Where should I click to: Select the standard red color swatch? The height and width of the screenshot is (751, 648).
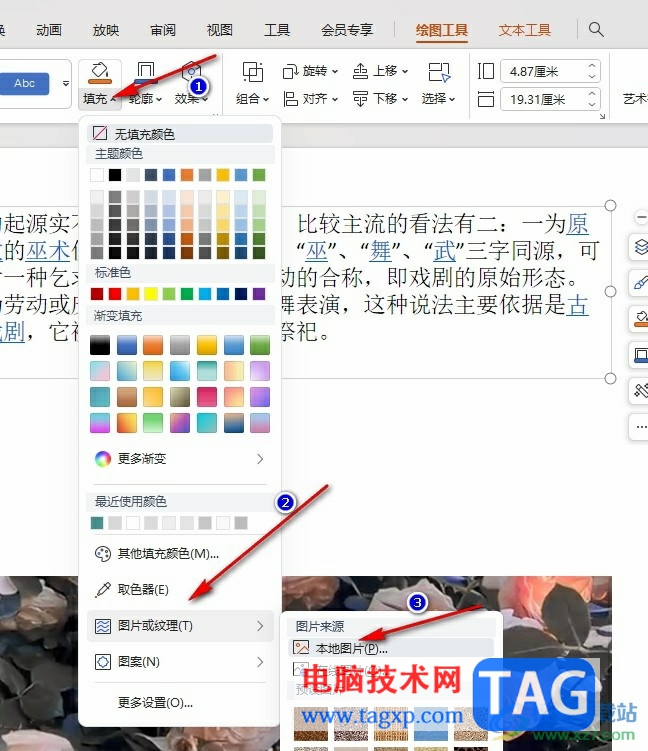115,294
